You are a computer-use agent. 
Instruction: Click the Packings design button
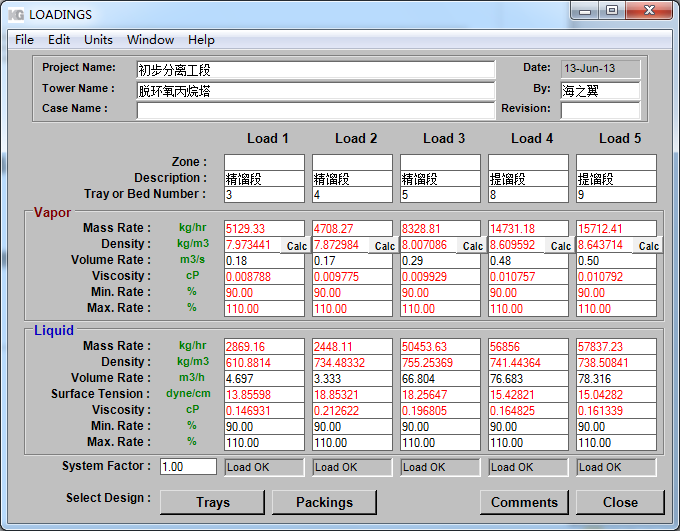[x=324, y=502]
